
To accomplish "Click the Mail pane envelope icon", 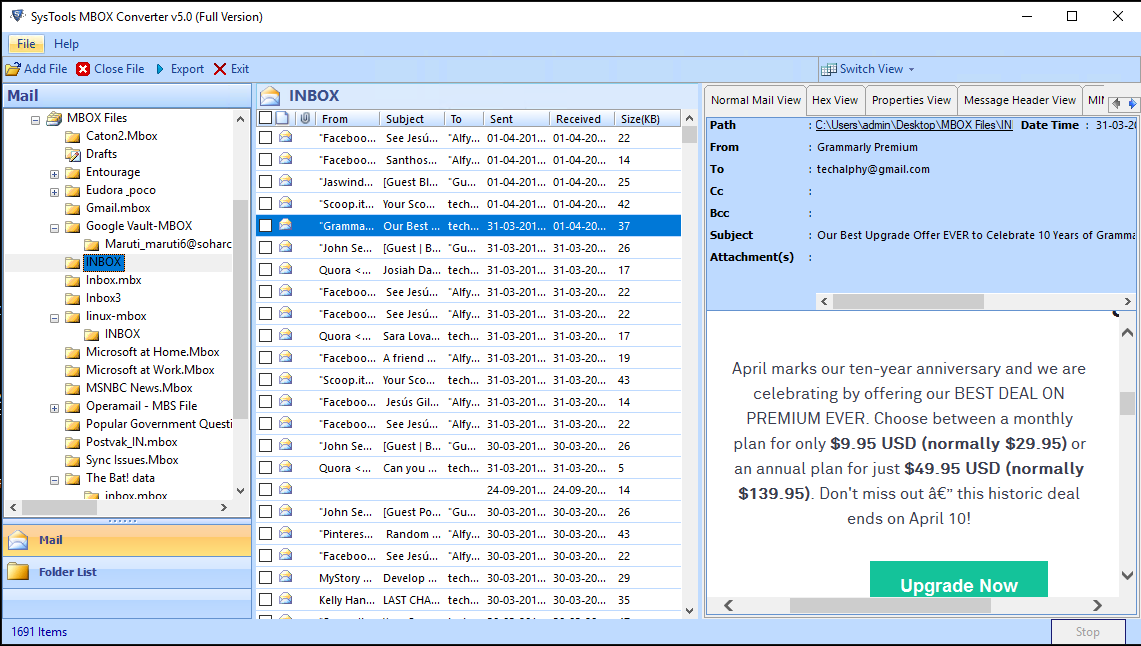I will pos(18,540).
